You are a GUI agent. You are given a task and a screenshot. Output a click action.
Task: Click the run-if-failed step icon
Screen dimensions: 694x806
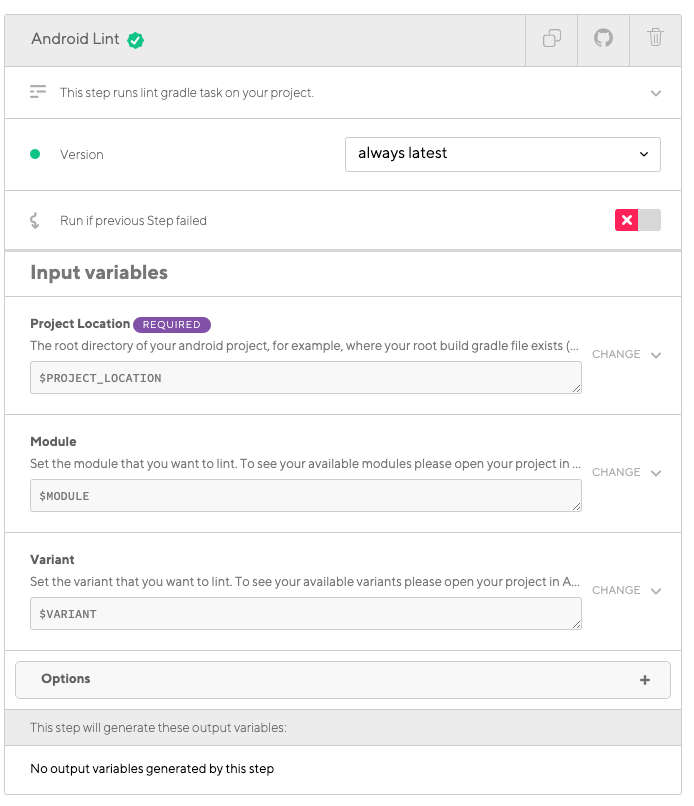click(35, 220)
